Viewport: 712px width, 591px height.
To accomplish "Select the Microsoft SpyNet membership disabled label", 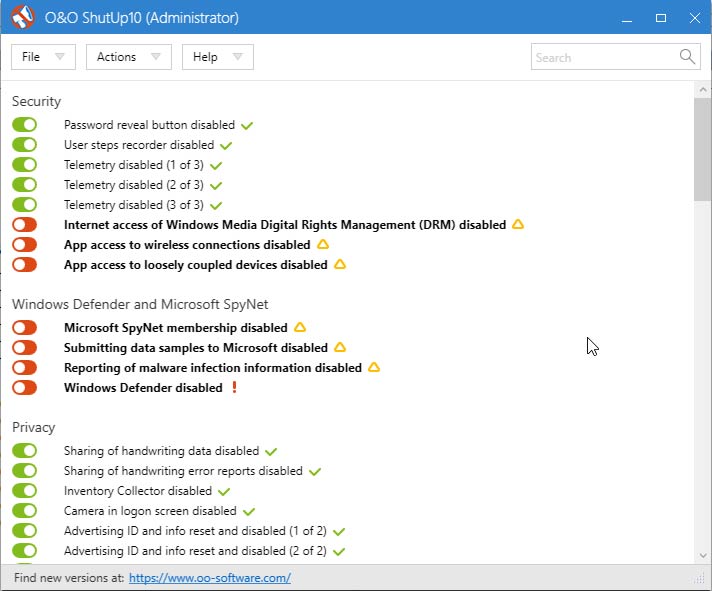I will pos(176,328).
